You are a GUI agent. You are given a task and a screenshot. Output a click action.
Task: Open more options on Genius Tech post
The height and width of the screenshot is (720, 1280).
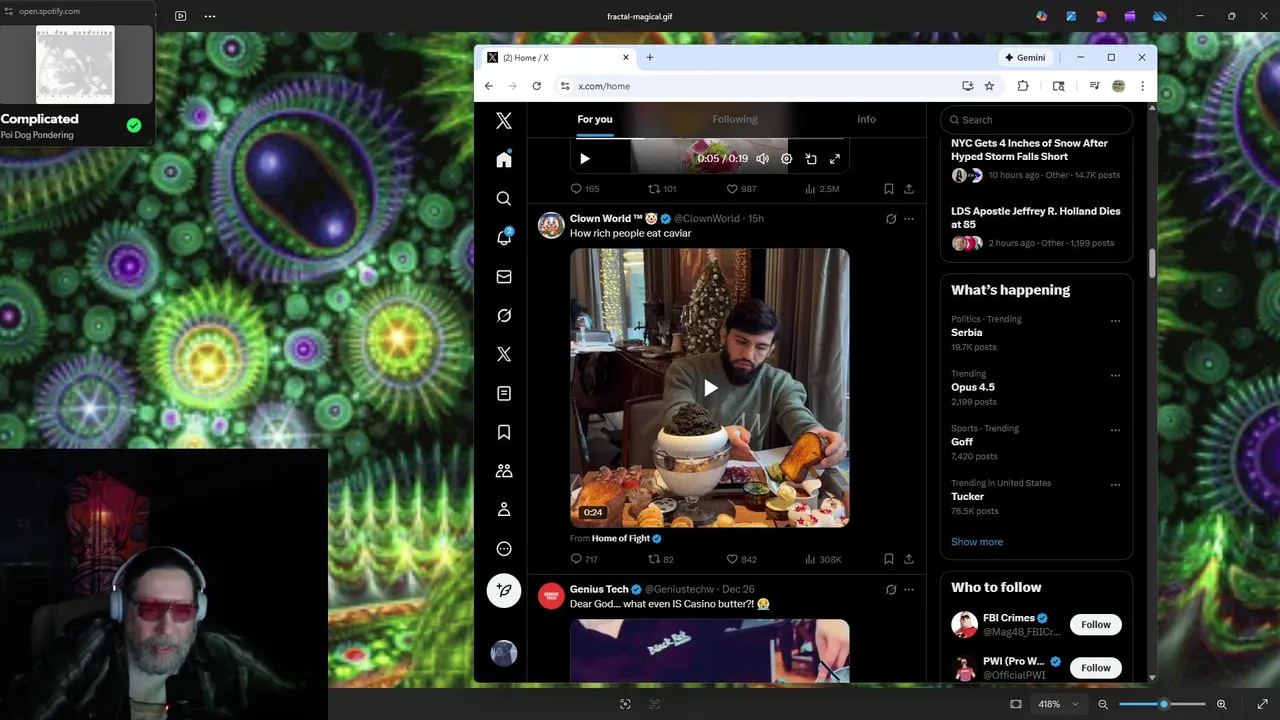click(909, 590)
